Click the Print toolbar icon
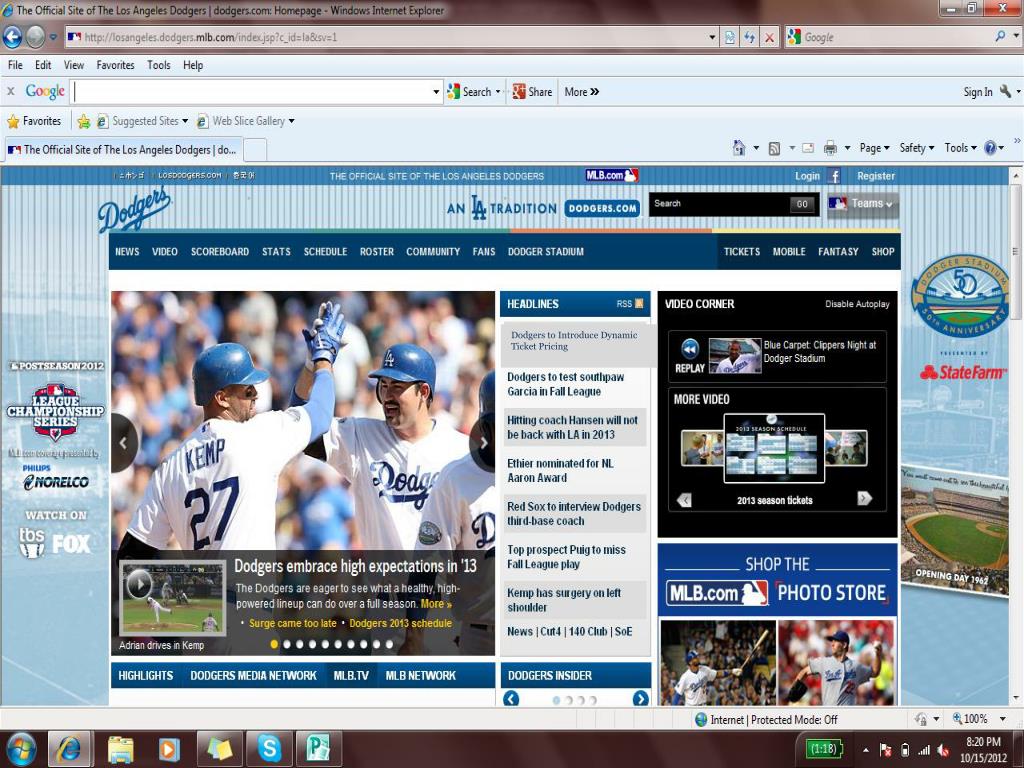Viewport: 1024px width, 768px height. 830,148
